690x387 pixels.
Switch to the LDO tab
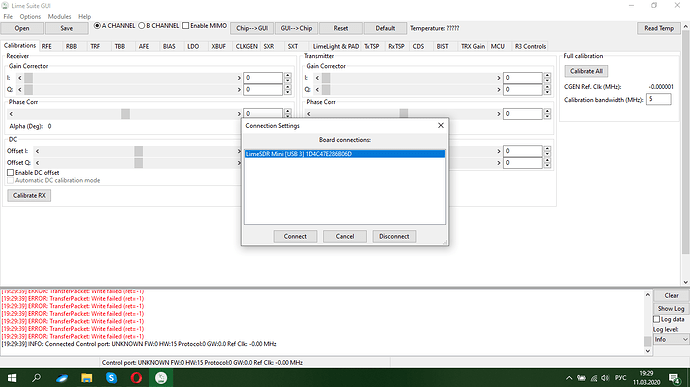[193, 46]
